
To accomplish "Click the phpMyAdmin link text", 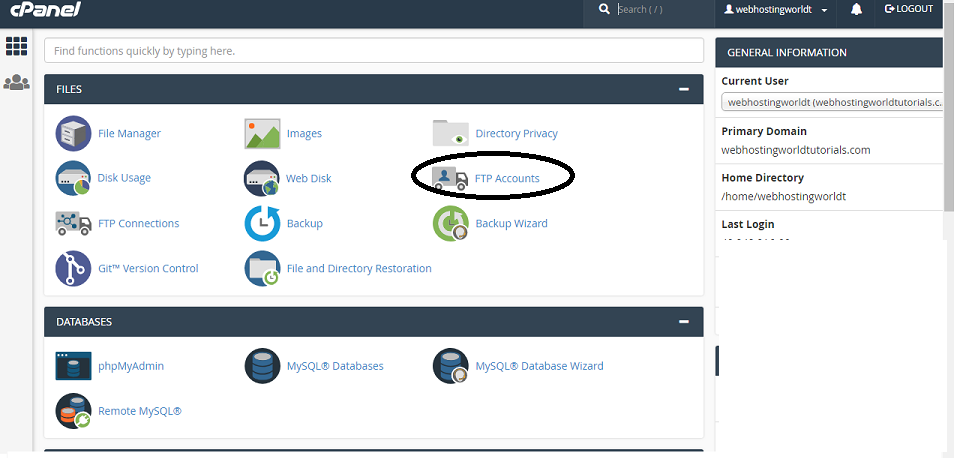I will click(x=131, y=366).
